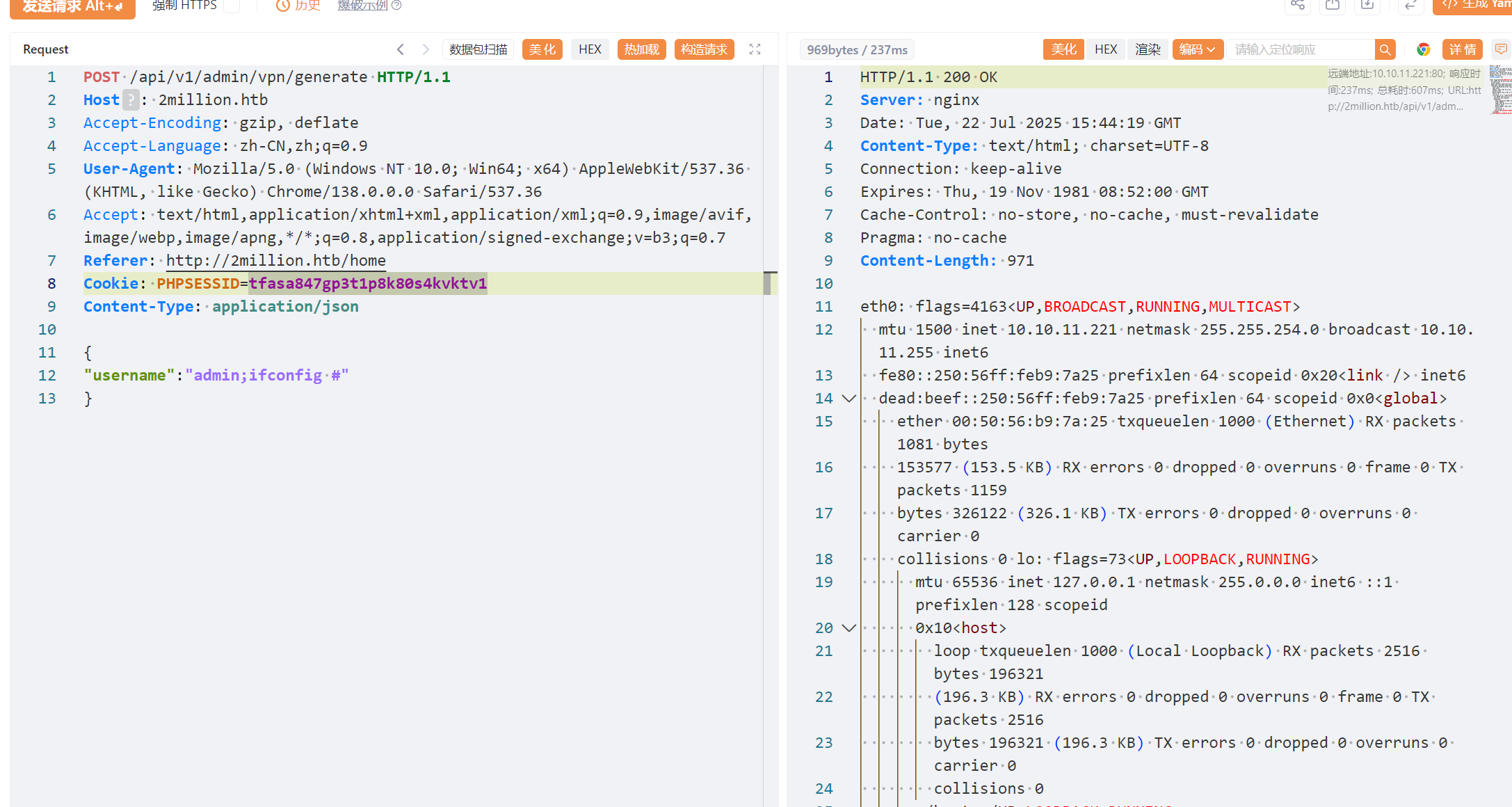Click the share icon in top toolbar
The height and width of the screenshot is (807, 1512).
(x=1297, y=6)
